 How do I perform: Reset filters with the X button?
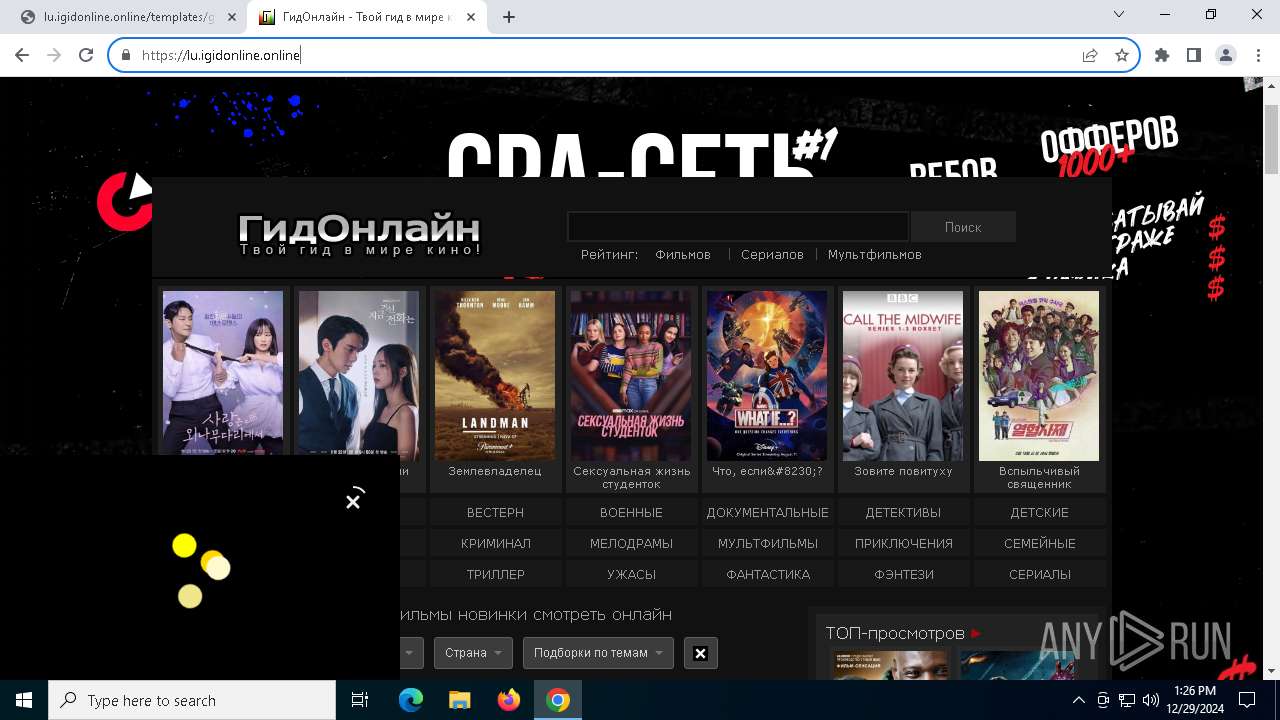(x=700, y=653)
